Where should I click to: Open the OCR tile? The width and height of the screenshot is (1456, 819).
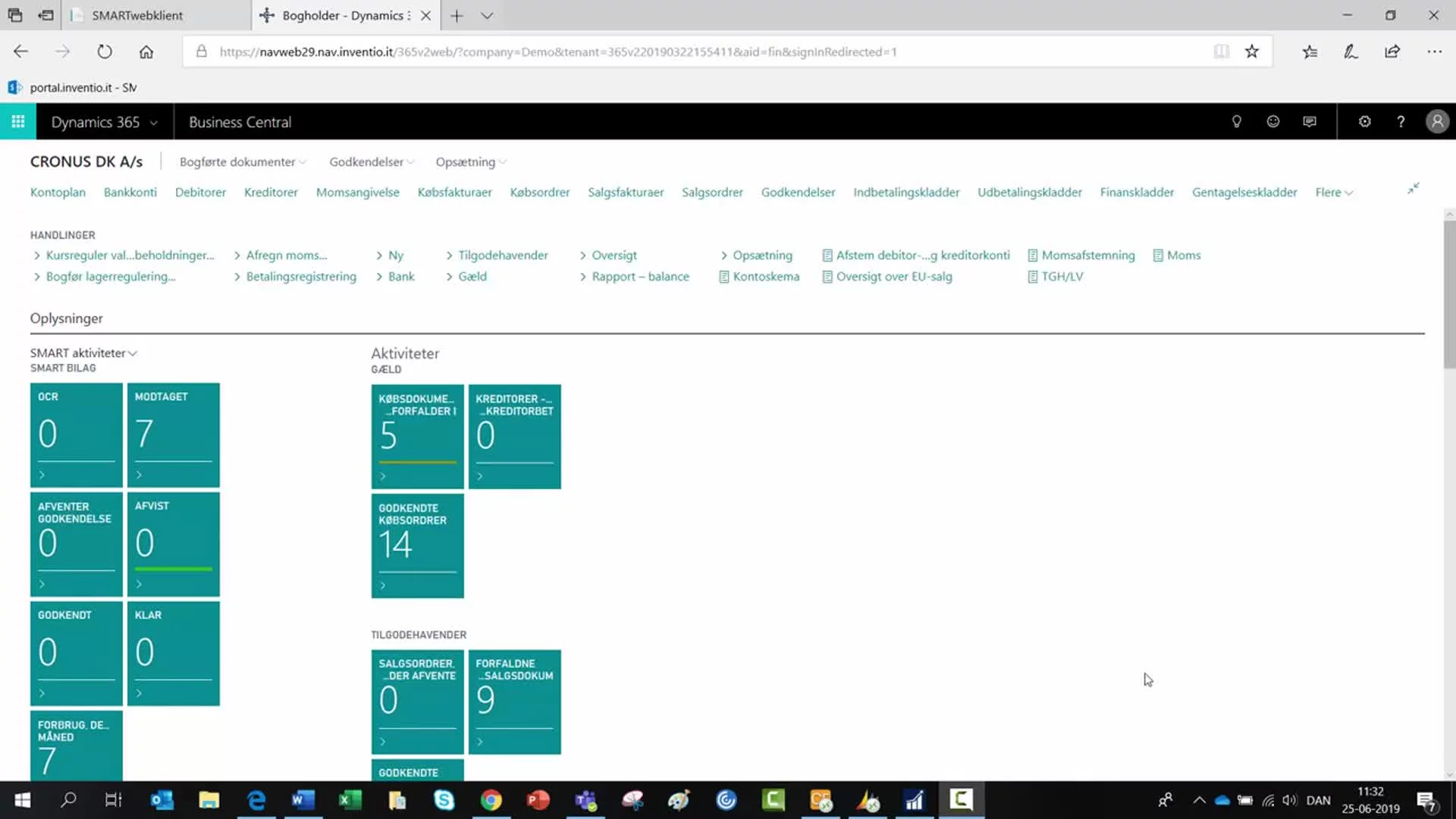coord(76,435)
